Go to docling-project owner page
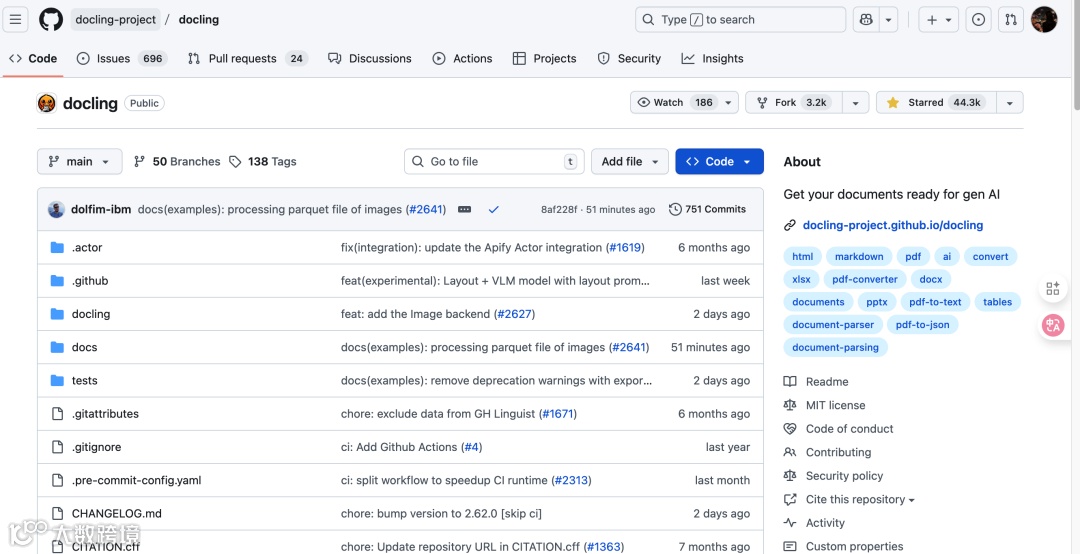This screenshot has width=1080, height=554. tap(116, 19)
